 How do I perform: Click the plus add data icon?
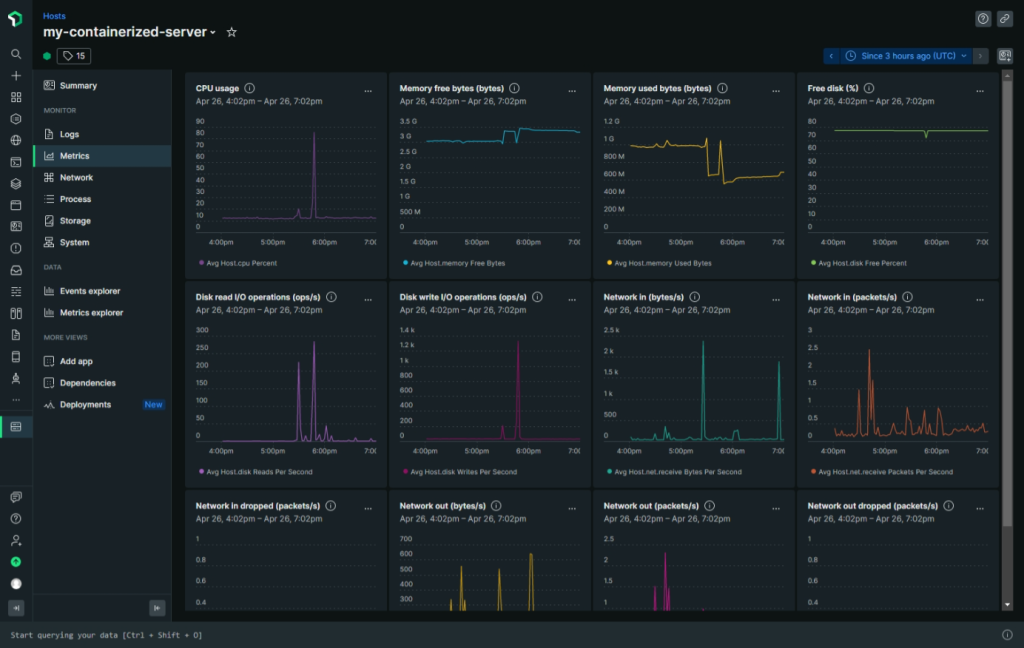coord(16,76)
